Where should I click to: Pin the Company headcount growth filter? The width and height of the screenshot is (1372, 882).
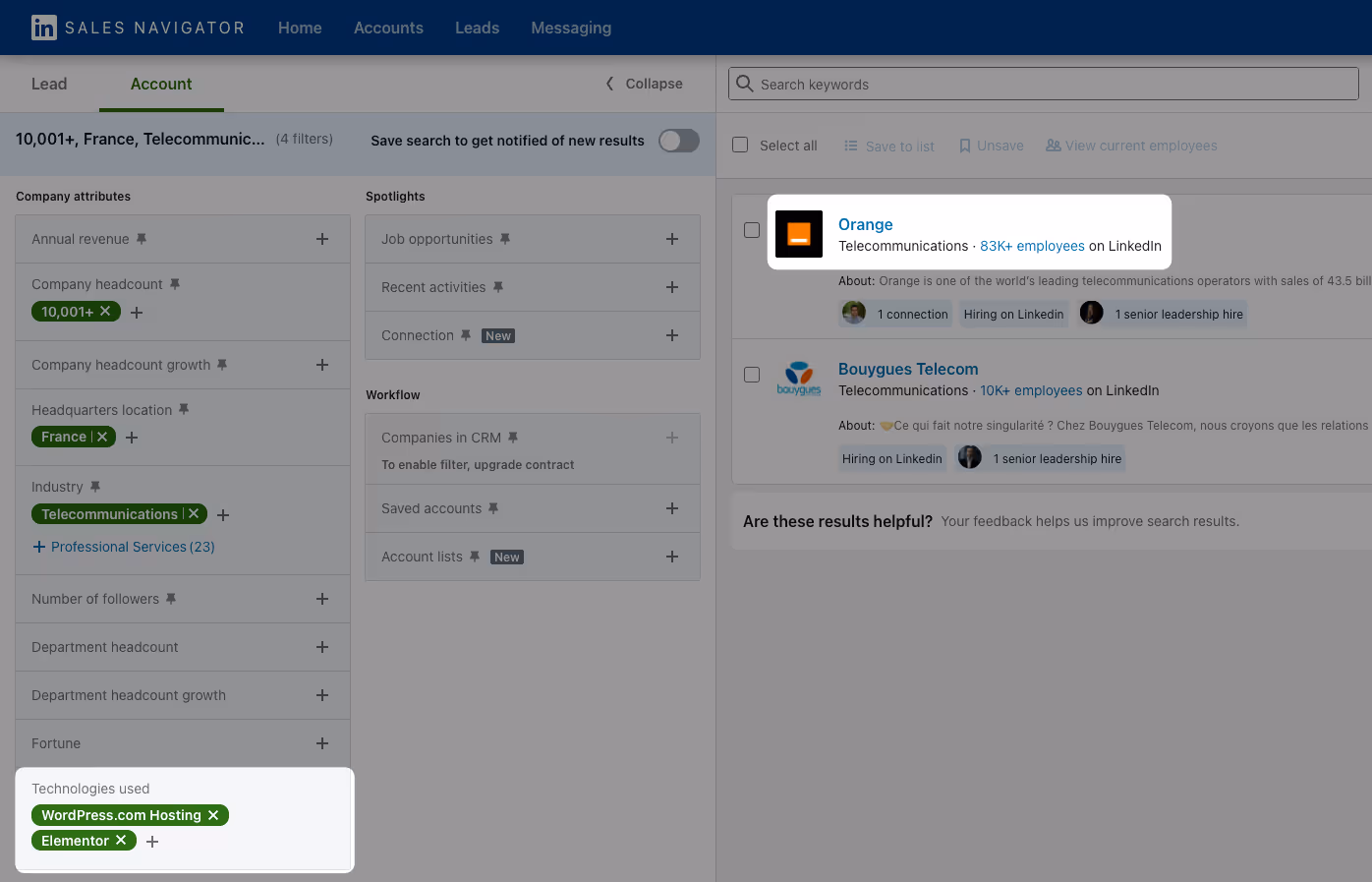pyautogui.click(x=222, y=365)
